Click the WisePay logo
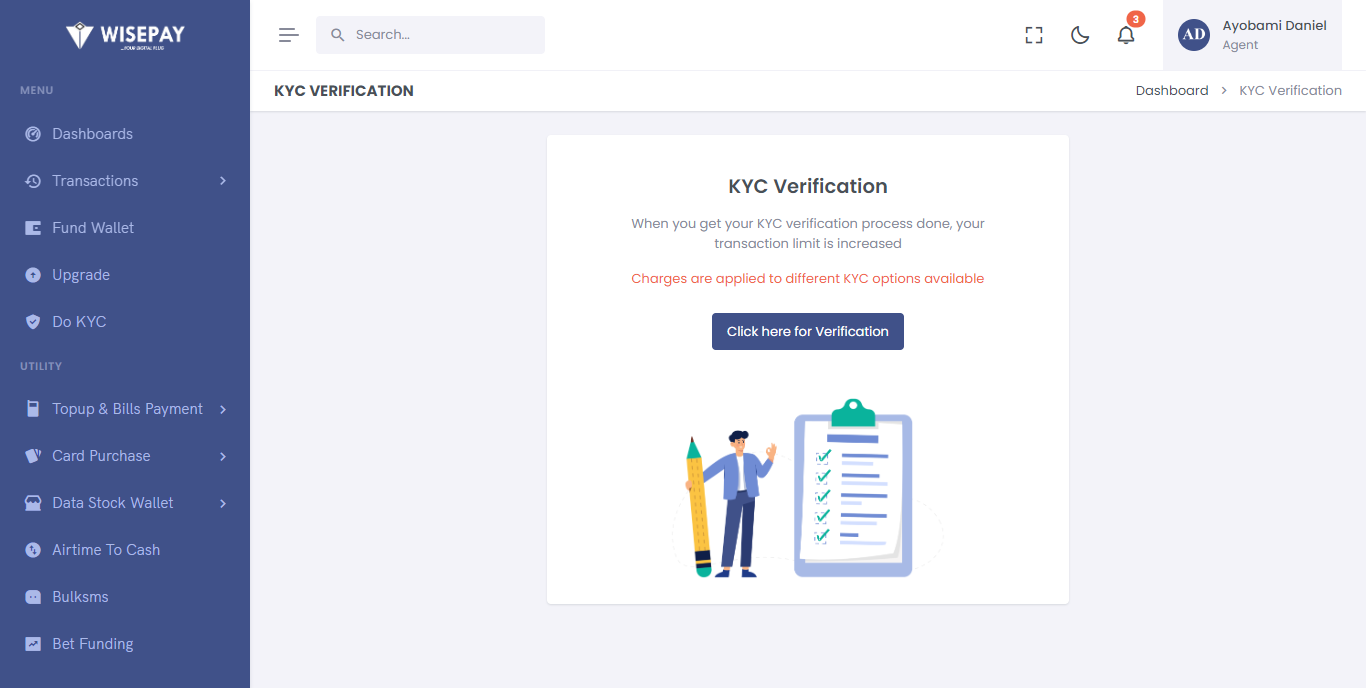 (125, 36)
